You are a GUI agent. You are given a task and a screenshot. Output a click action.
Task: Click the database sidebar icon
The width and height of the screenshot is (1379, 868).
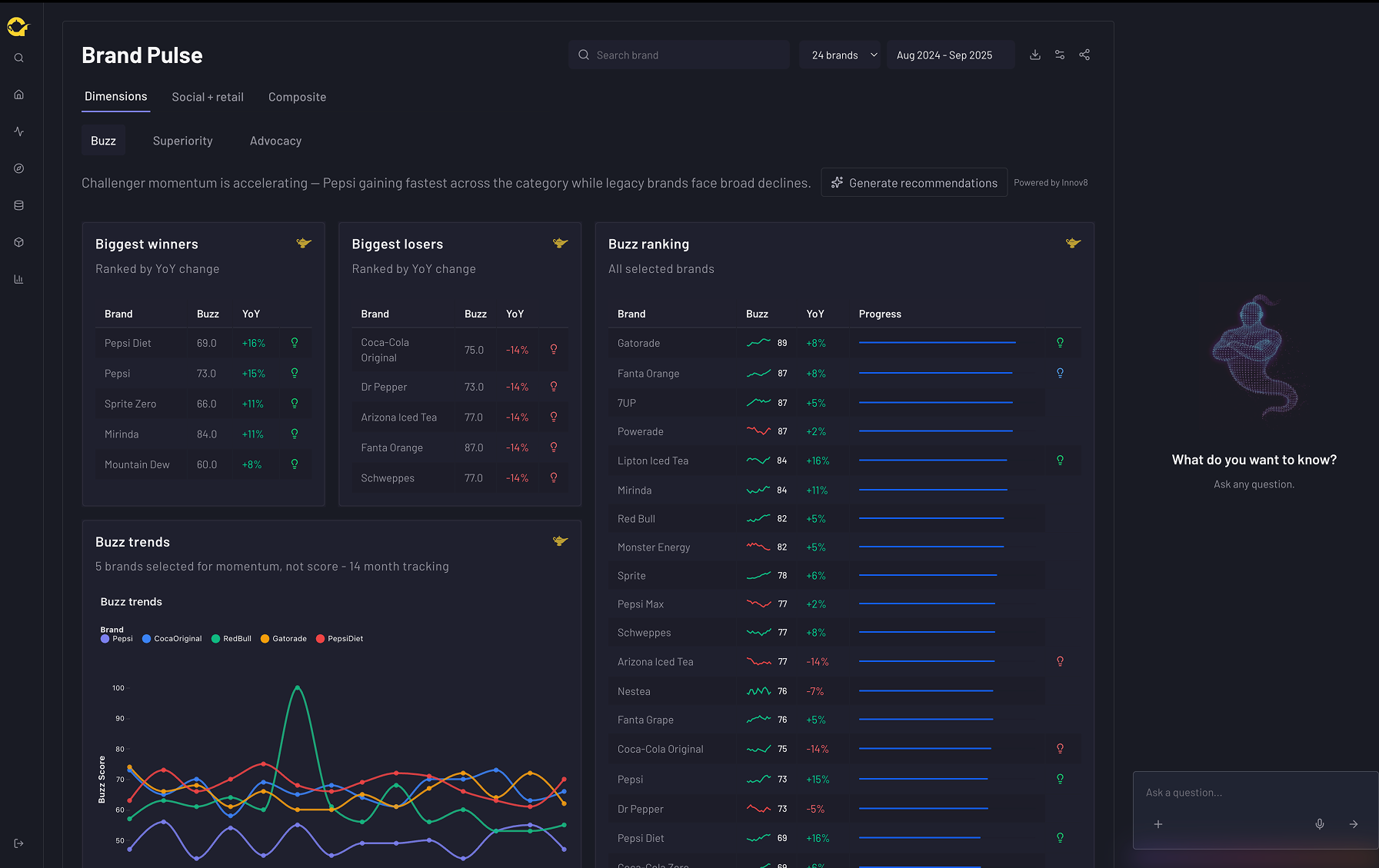click(x=19, y=205)
